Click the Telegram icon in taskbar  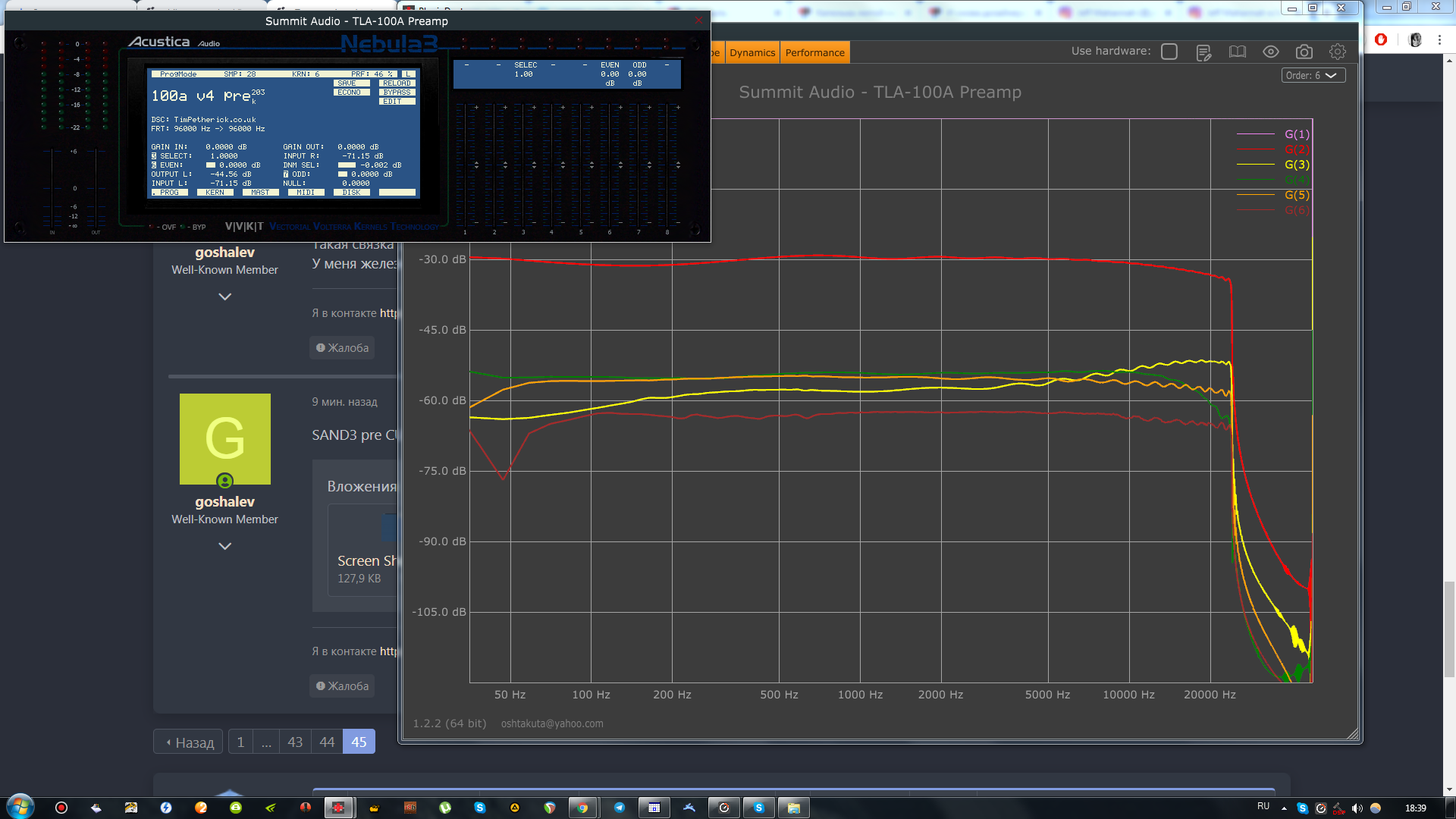(620, 808)
